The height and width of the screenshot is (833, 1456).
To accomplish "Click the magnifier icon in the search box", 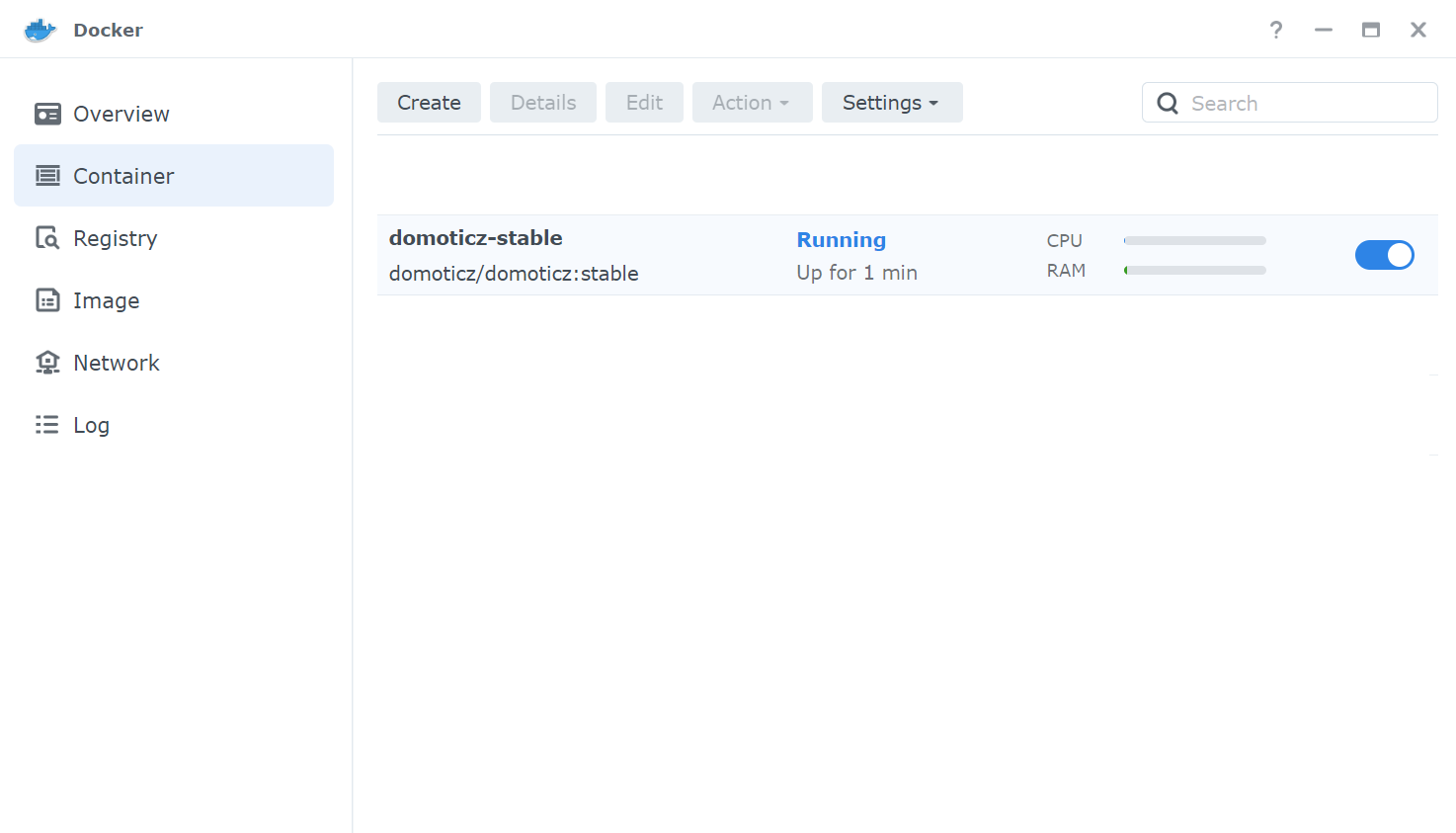I will tap(1168, 103).
